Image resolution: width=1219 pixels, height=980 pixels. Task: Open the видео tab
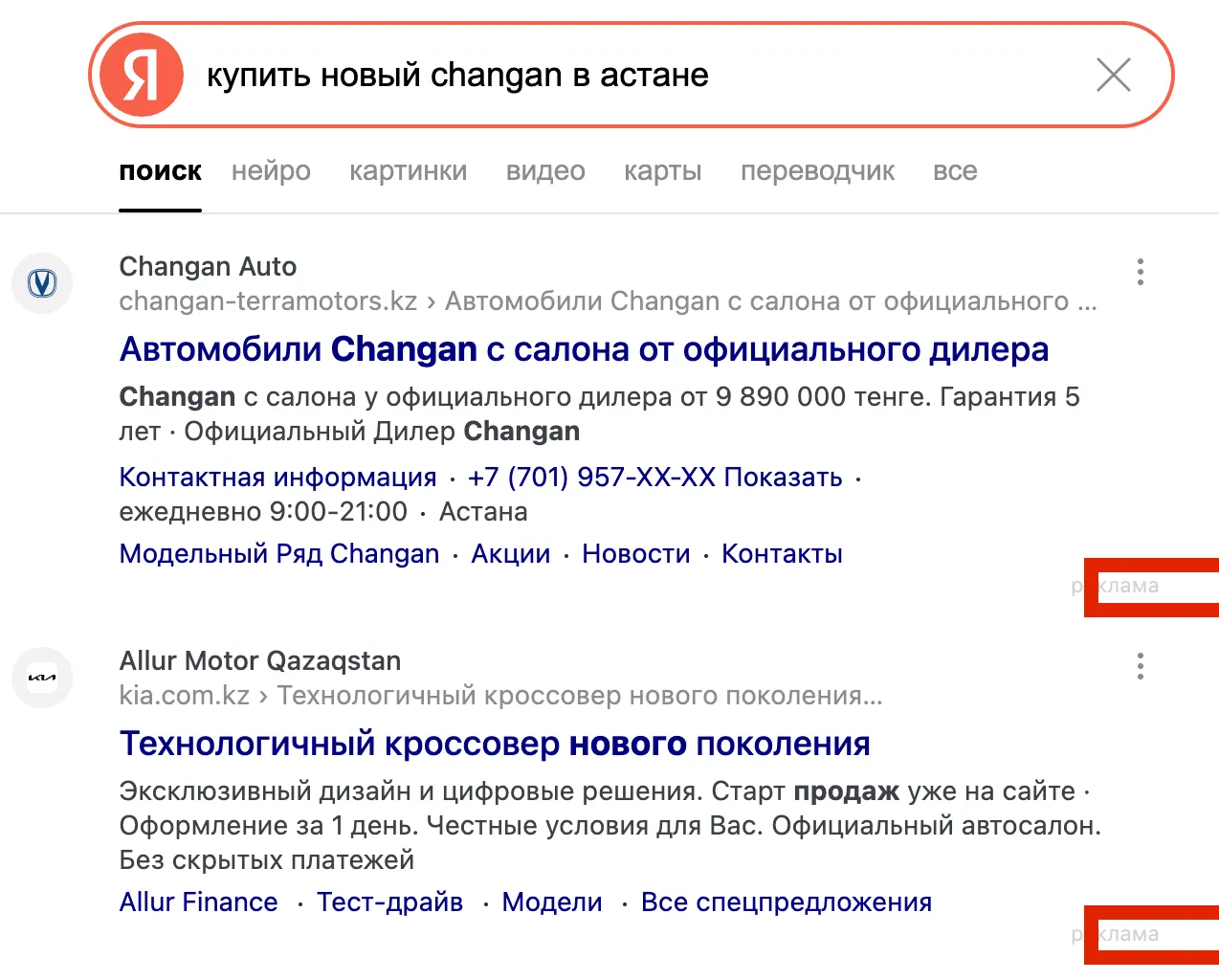(545, 171)
